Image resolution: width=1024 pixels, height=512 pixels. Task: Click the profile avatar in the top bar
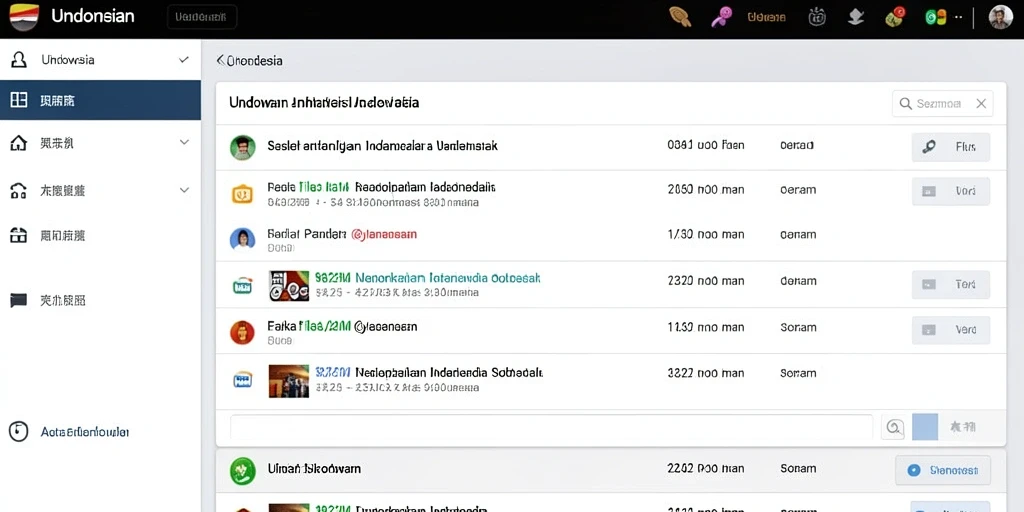tap(1000, 17)
